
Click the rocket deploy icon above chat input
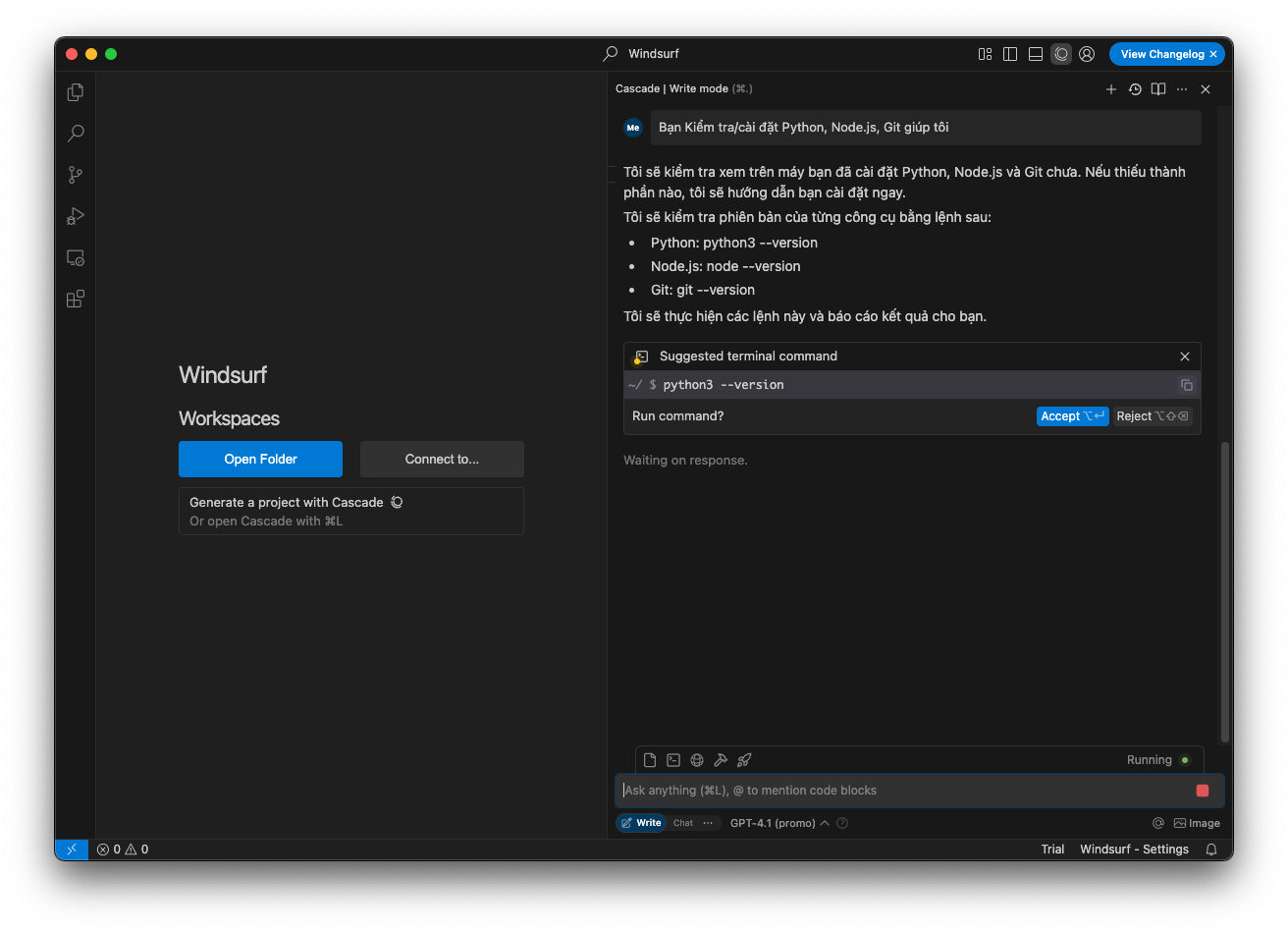point(744,760)
